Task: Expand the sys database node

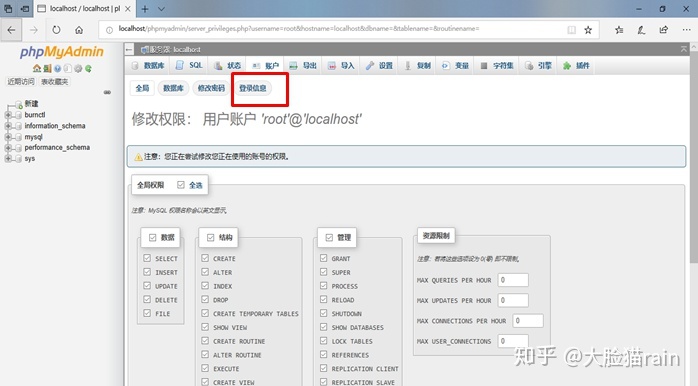Action: 8,158
